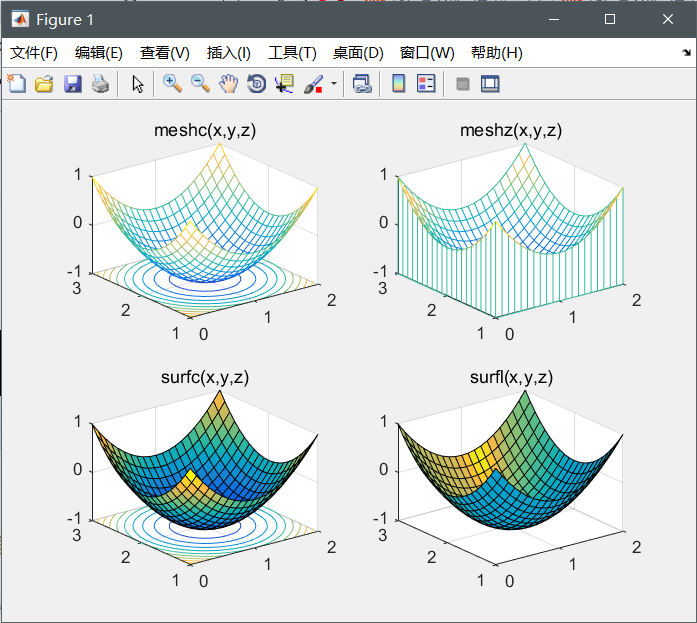This screenshot has height=623, width=697.
Task: Open the 文件(F) menu
Action: click(x=34, y=53)
